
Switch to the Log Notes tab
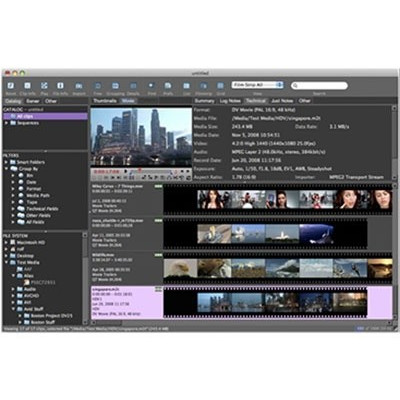click(230, 101)
